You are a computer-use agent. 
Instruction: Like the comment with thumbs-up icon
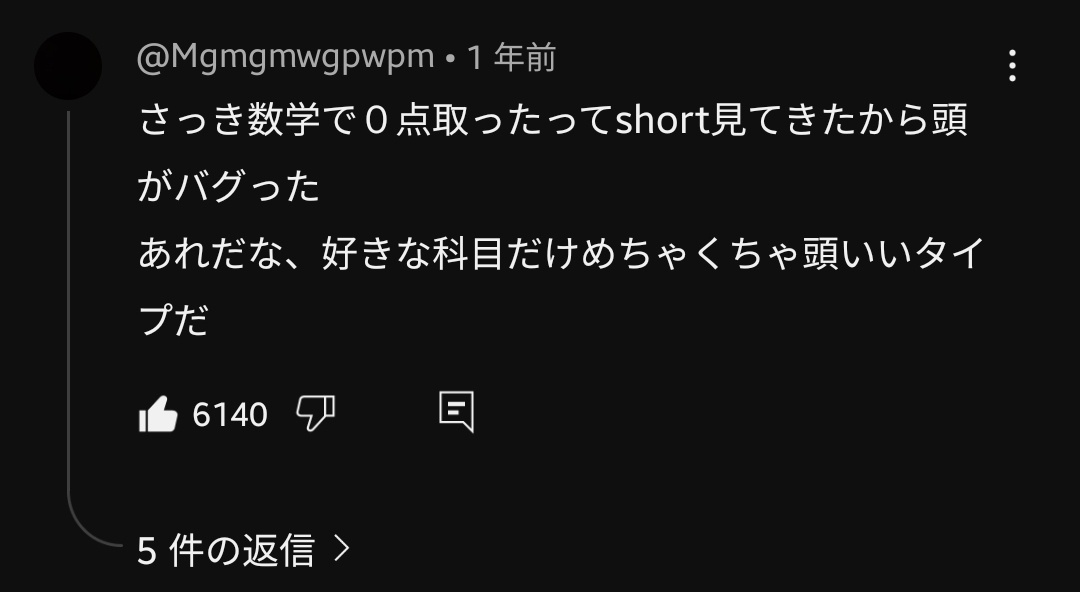158,414
